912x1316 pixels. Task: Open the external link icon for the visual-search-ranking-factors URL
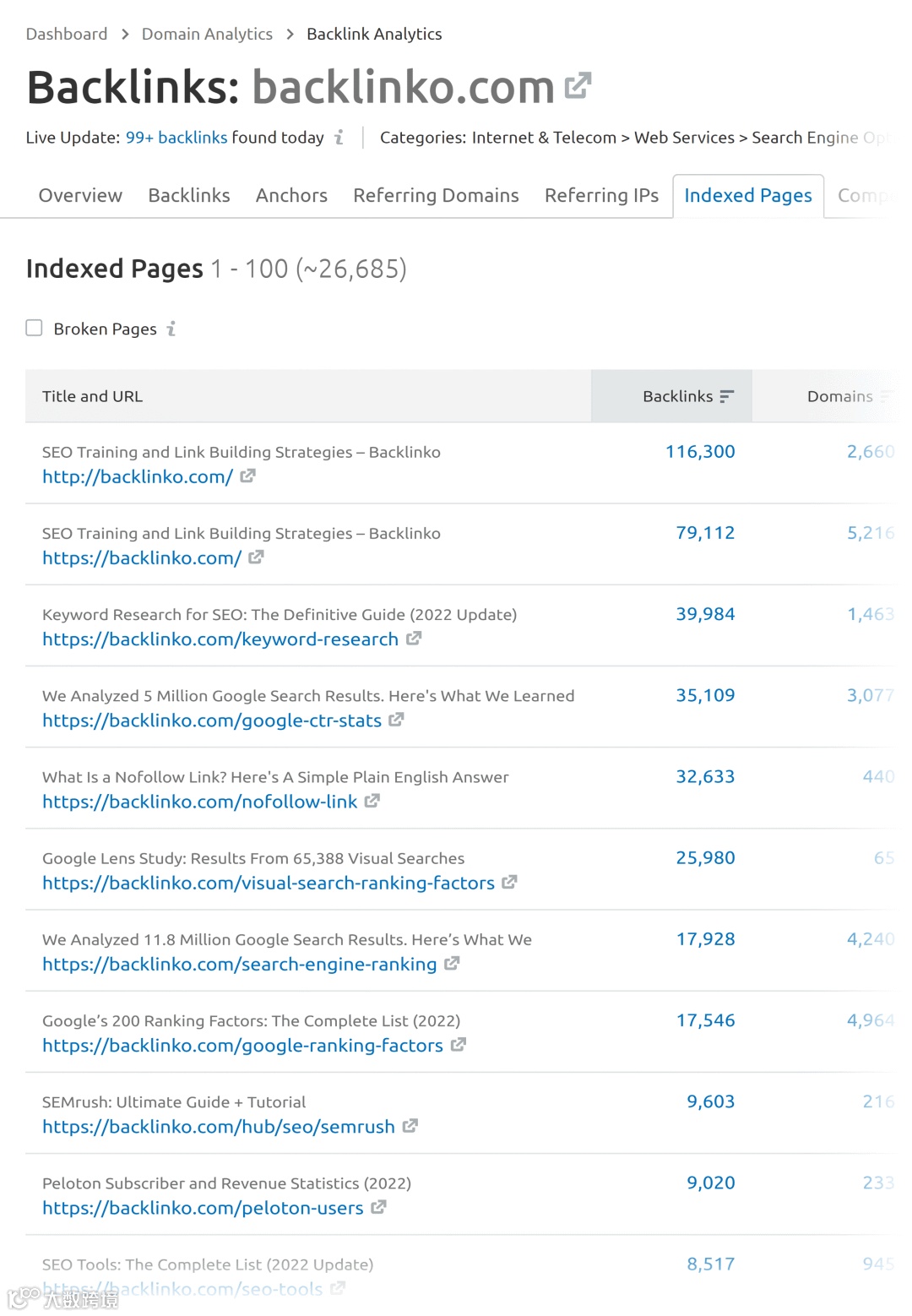(509, 882)
